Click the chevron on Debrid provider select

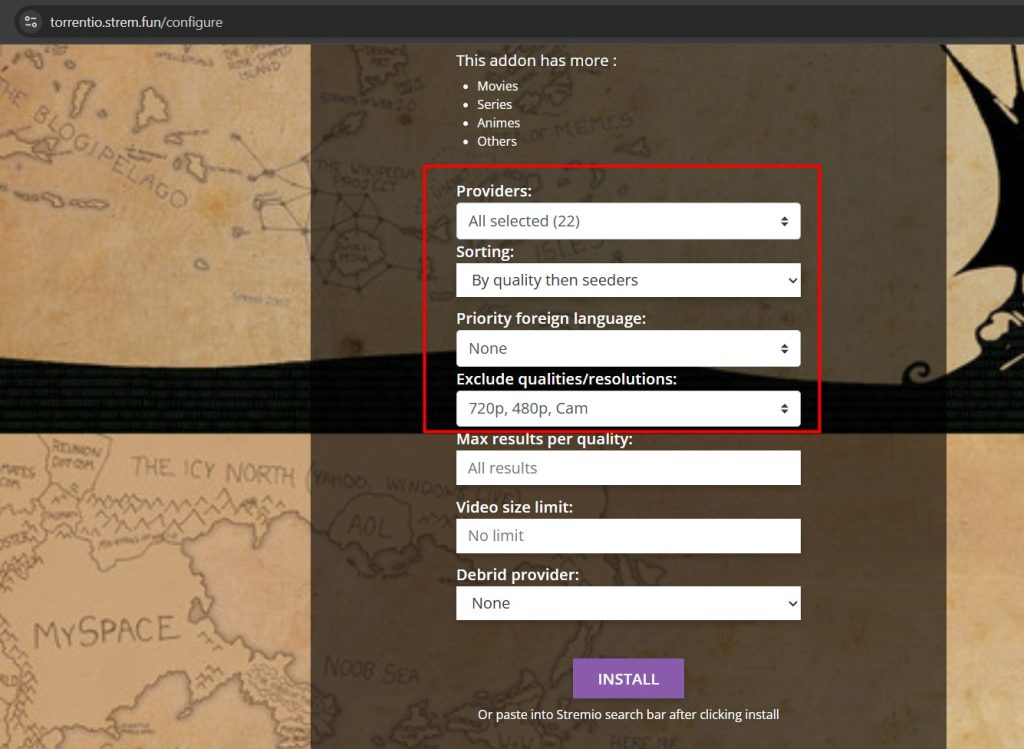click(792, 604)
